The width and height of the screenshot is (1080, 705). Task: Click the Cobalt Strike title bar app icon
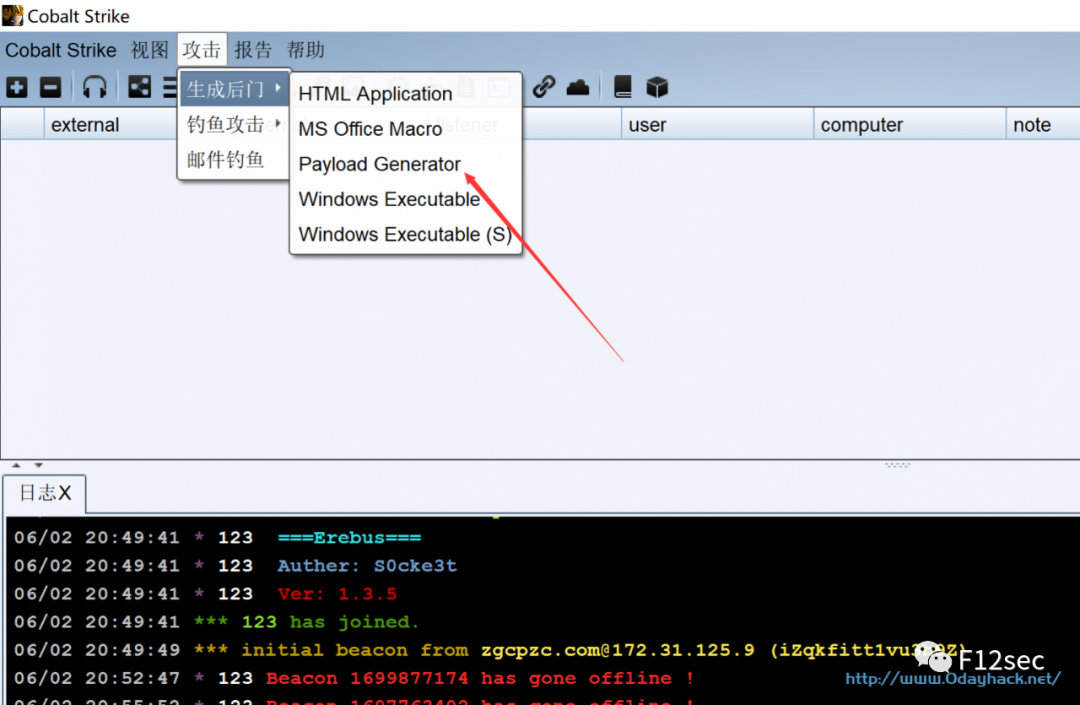tap(12, 15)
